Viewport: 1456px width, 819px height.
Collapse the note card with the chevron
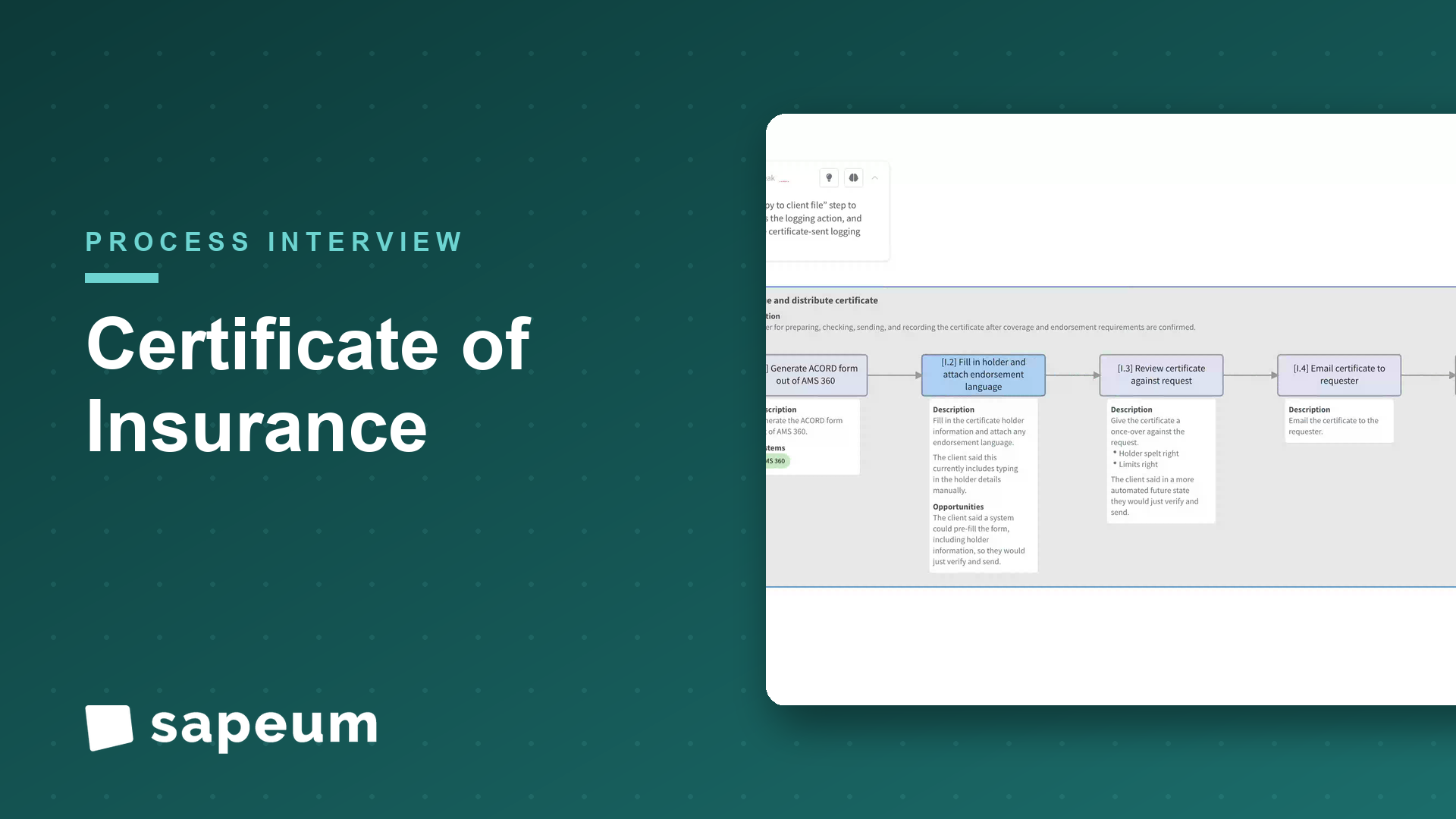874,177
